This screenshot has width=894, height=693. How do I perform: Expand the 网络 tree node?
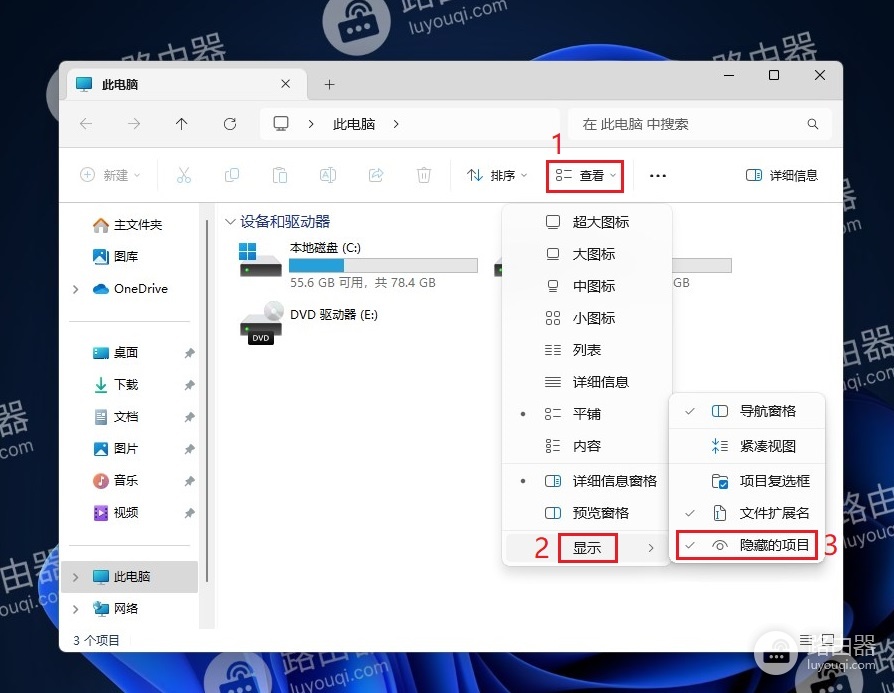coord(75,609)
